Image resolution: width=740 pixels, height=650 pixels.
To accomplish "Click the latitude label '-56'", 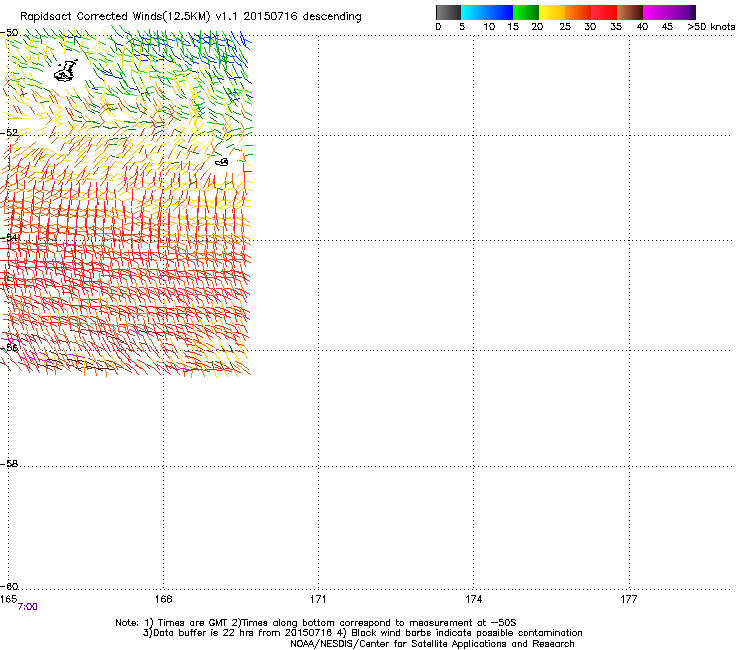I will pyautogui.click(x=9, y=347).
